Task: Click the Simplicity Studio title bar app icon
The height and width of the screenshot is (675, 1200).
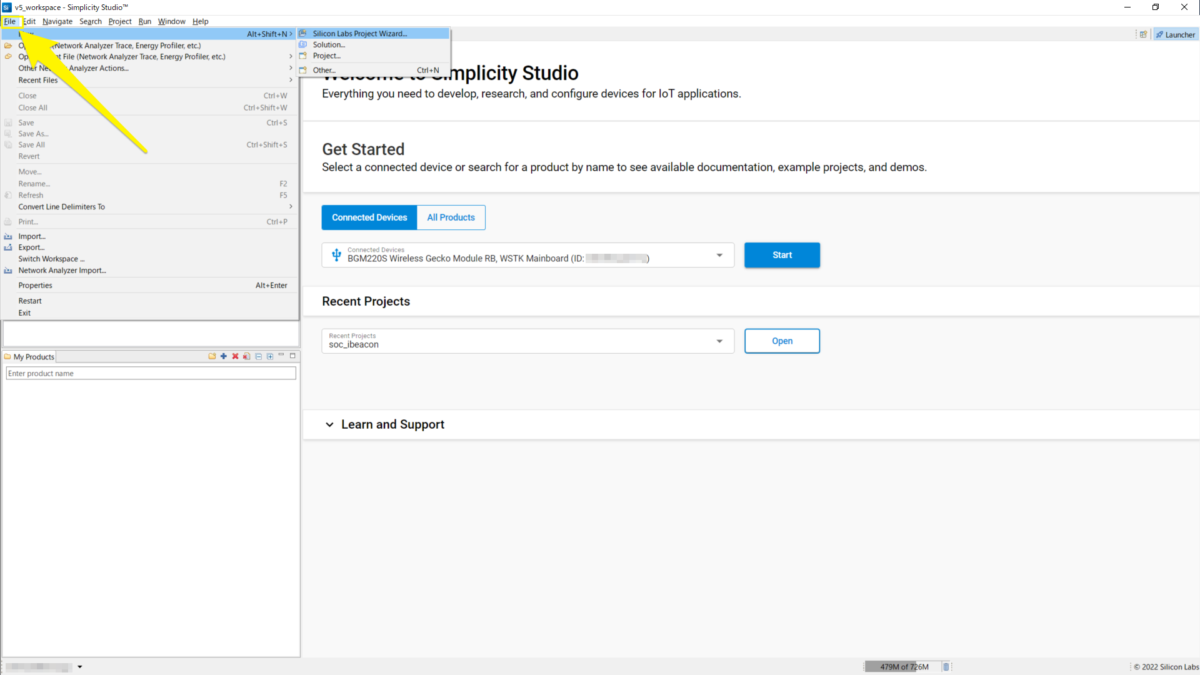Action: point(7,7)
